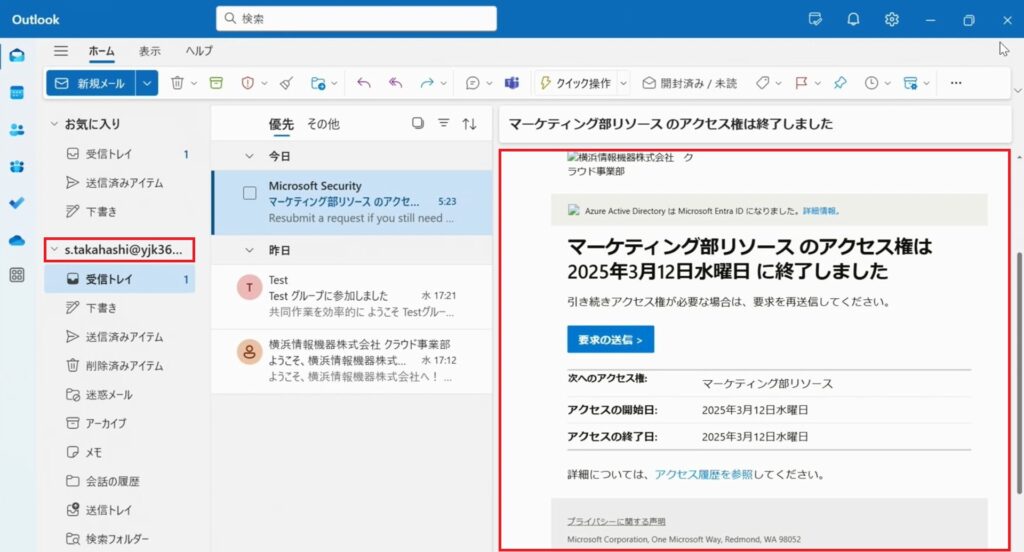Open the プライバシーに関する声明 link
The image size is (1024, 552).
click(616, 521)
